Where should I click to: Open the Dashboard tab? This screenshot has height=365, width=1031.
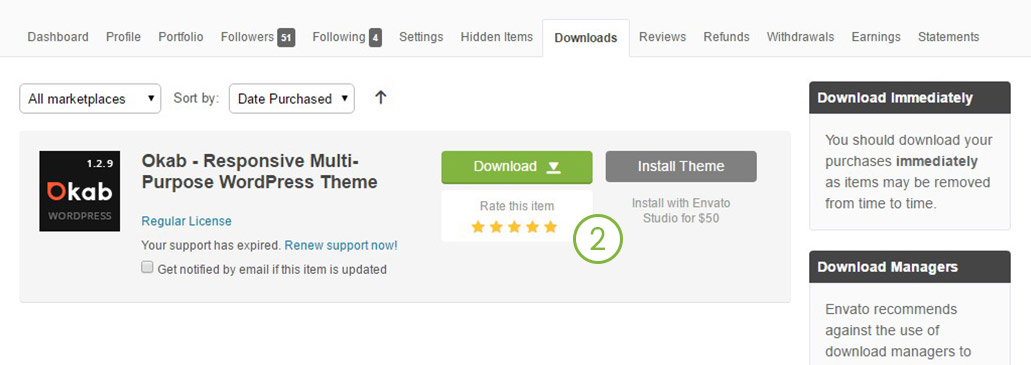[x=58, y=37]
